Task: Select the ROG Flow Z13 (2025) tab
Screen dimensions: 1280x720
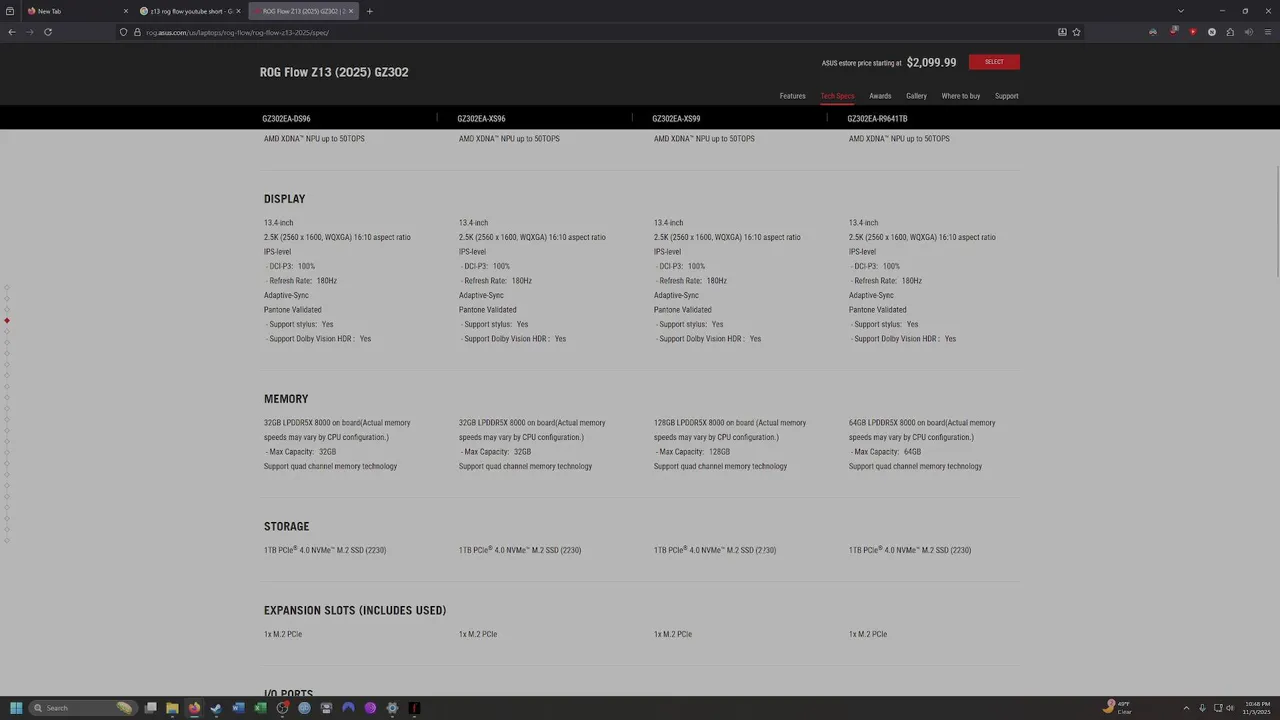Action: coord(303,11)
